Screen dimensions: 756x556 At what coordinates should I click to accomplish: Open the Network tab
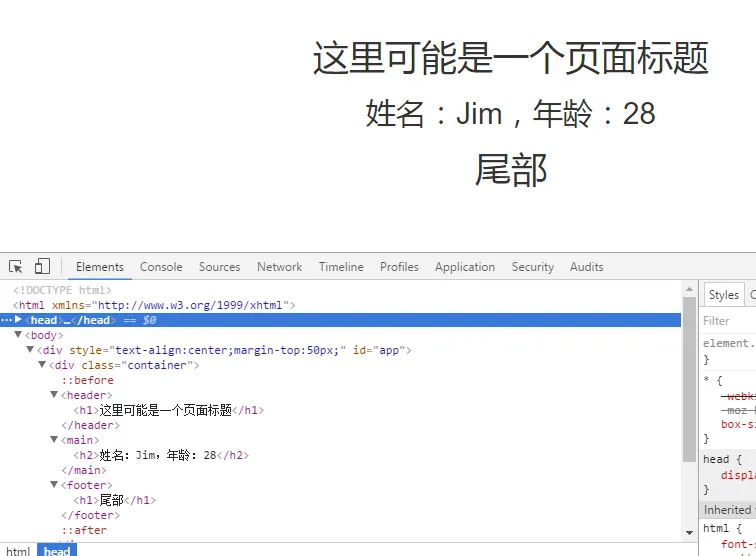point(280,267)
